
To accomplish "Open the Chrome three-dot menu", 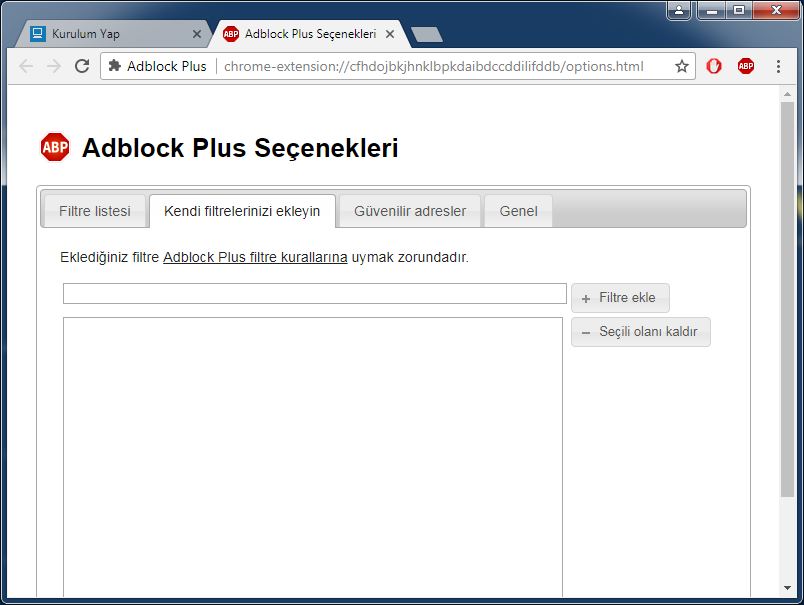I will pyautogui.click(x=778, y=66).
